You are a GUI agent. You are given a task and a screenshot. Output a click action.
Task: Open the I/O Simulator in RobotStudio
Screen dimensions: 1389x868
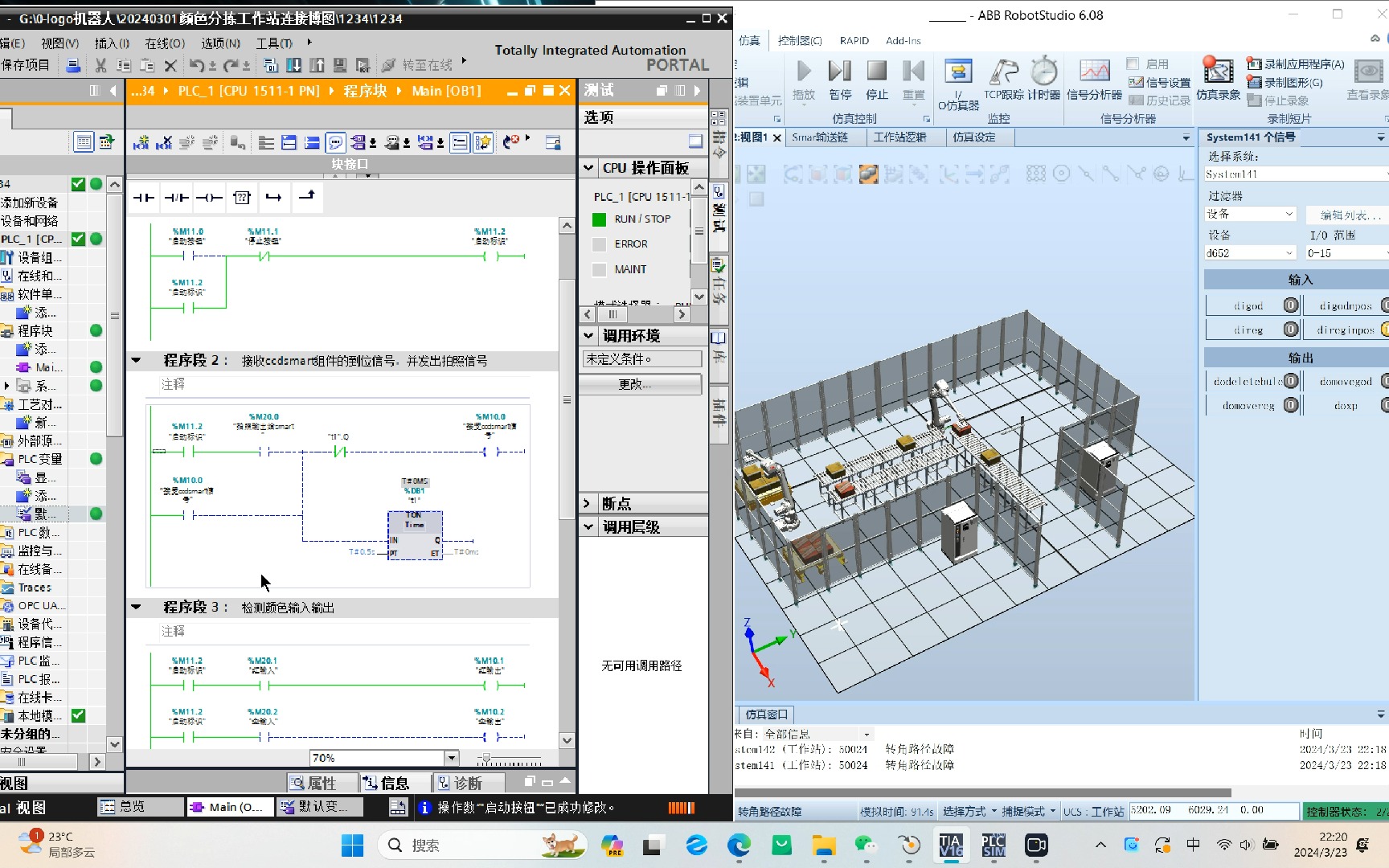pos(958,84)
